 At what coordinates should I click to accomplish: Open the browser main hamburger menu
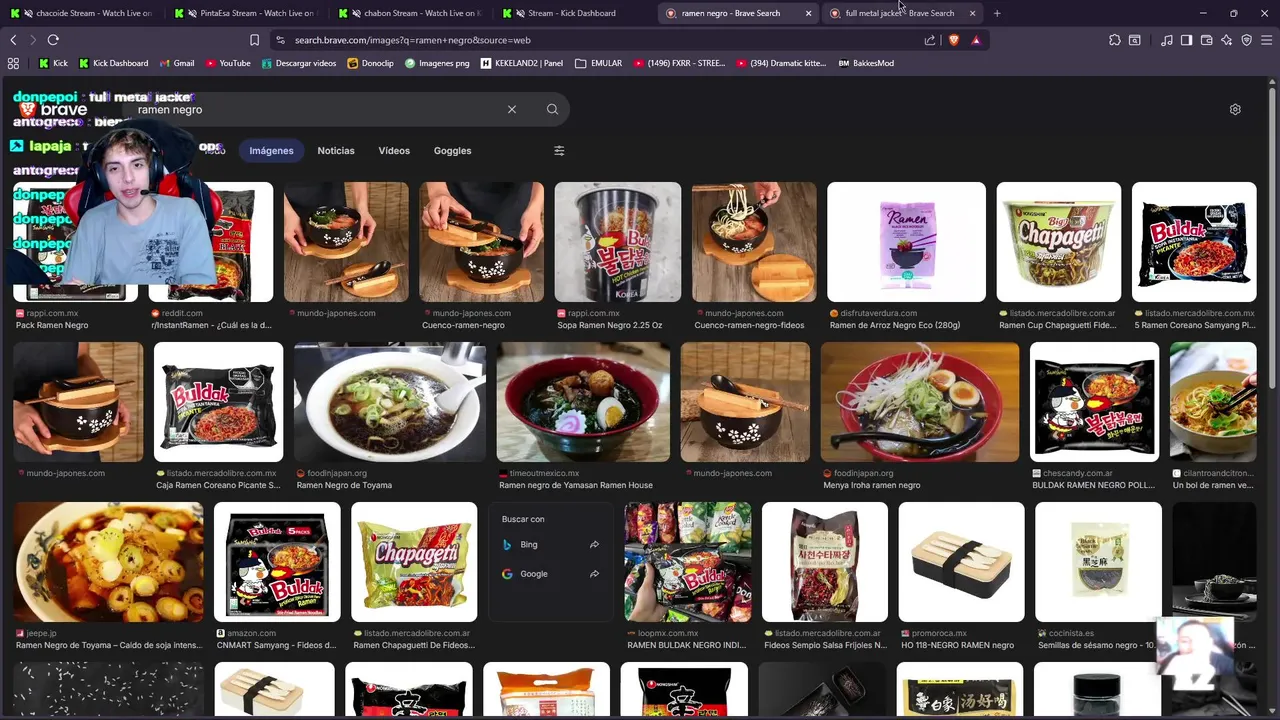(x=1266, y=40)
